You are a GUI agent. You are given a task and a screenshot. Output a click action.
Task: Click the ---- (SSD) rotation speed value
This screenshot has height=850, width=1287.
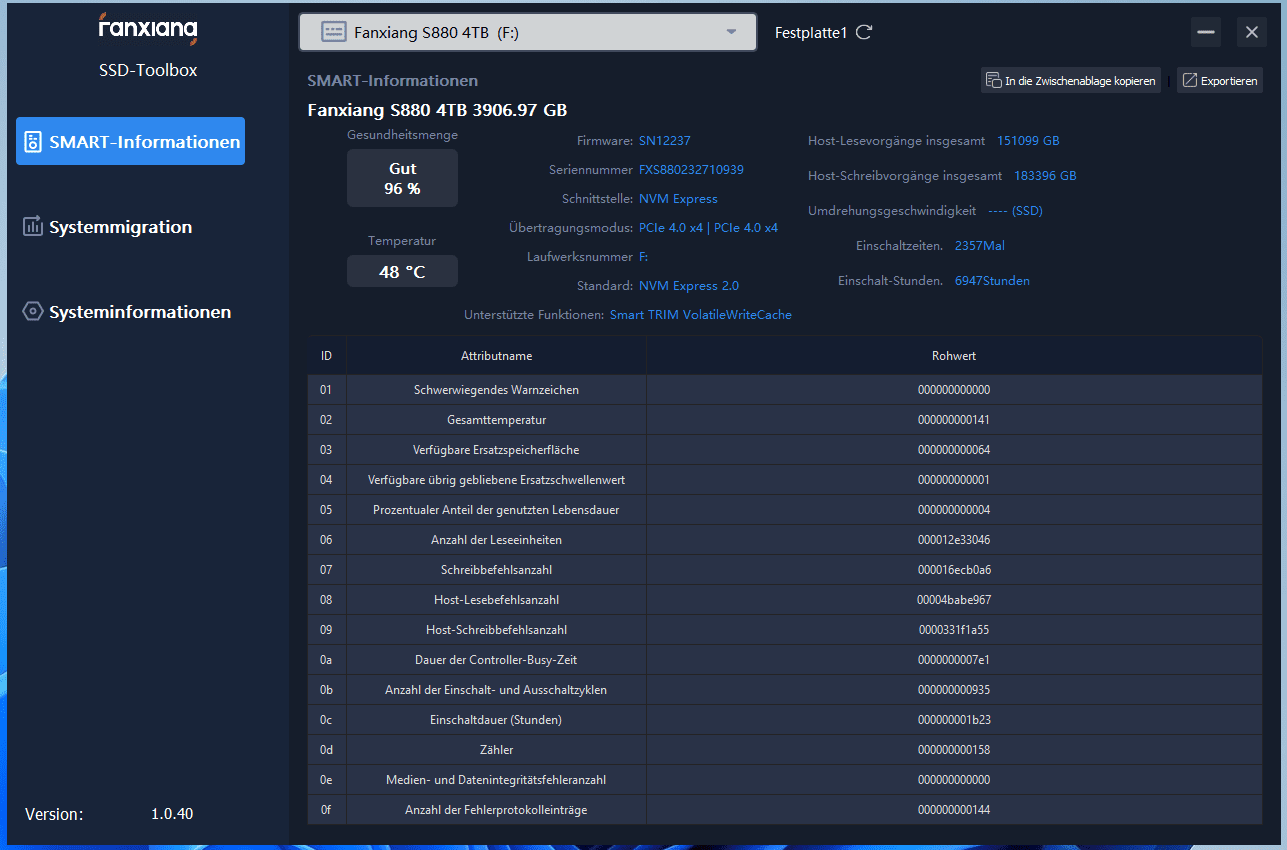pyautogui.click(x=1015, y=211)
